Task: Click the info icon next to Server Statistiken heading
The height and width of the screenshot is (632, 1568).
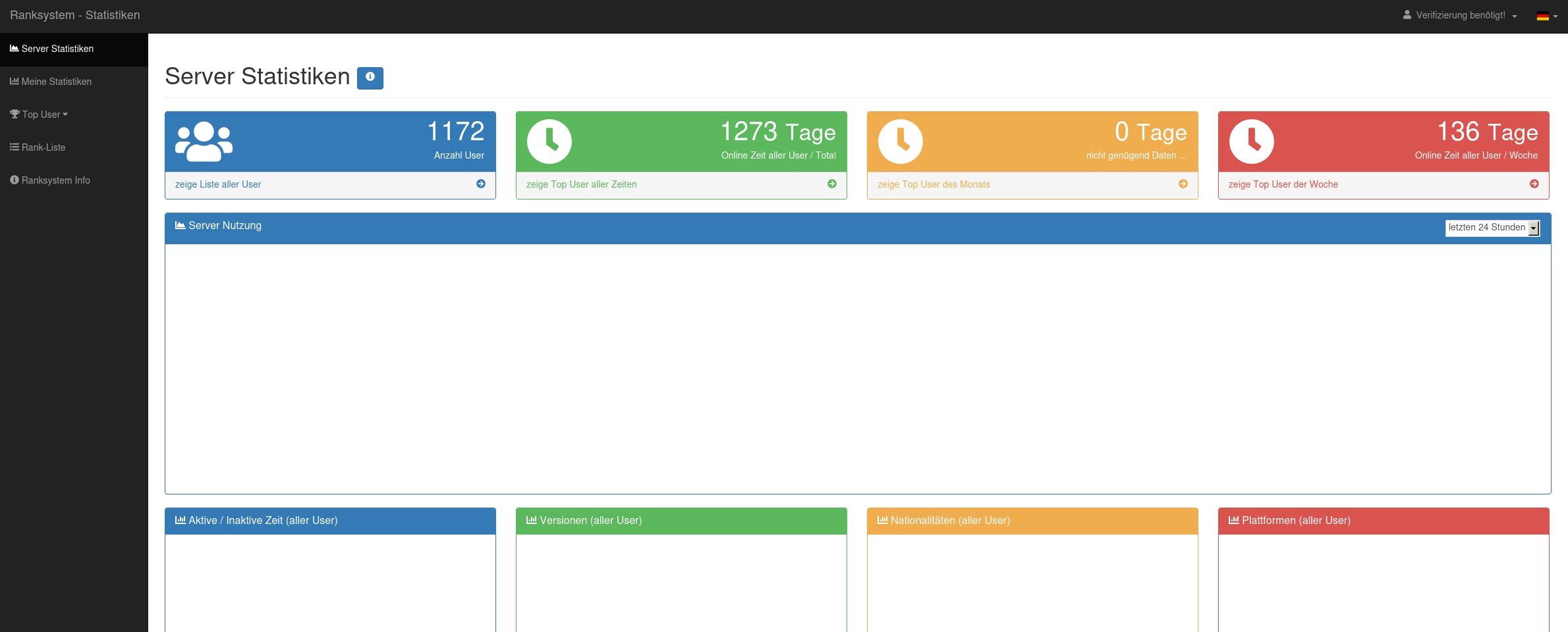Action: [x=370, y=78]
